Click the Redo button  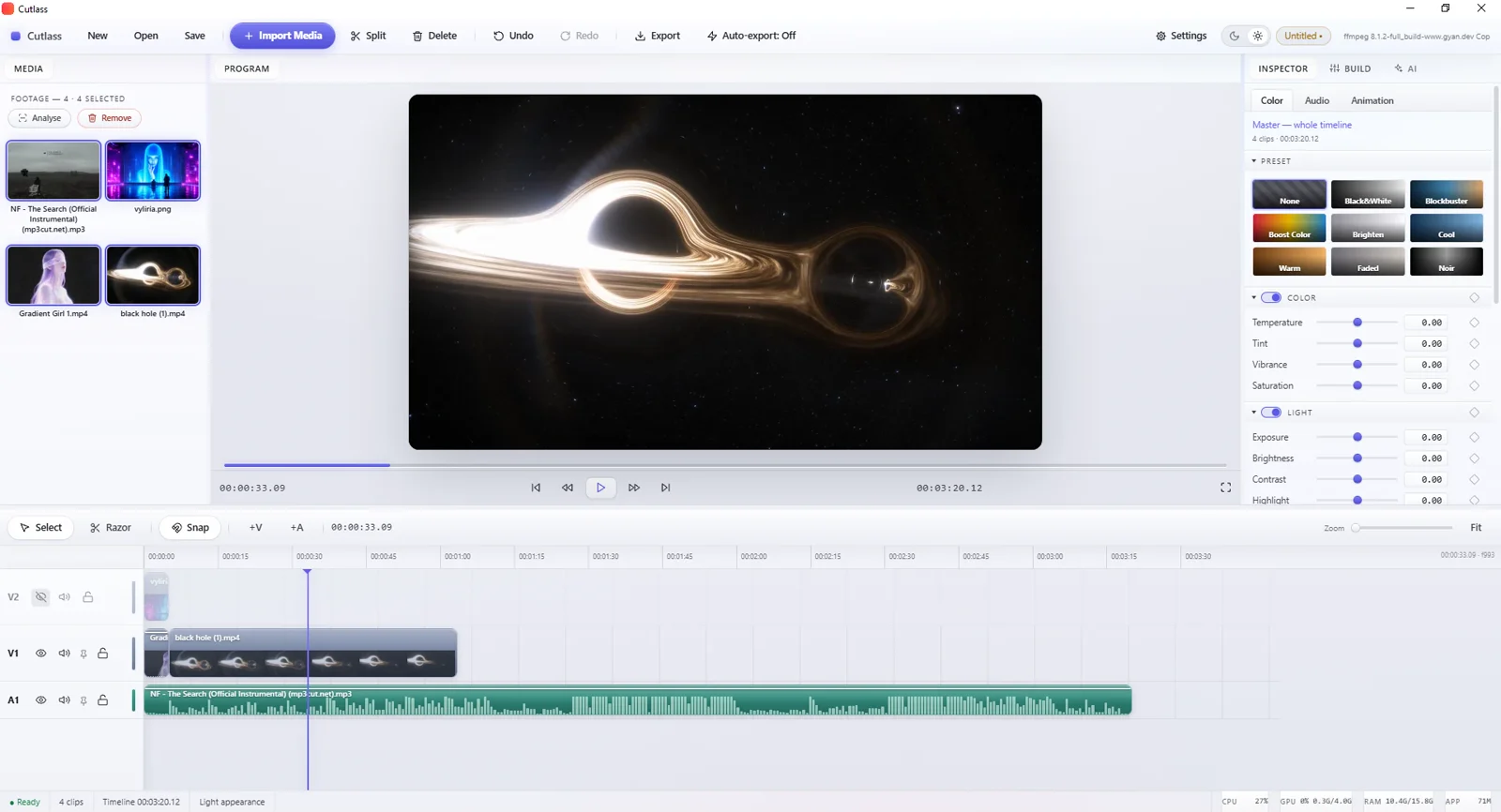coord(579,36)
